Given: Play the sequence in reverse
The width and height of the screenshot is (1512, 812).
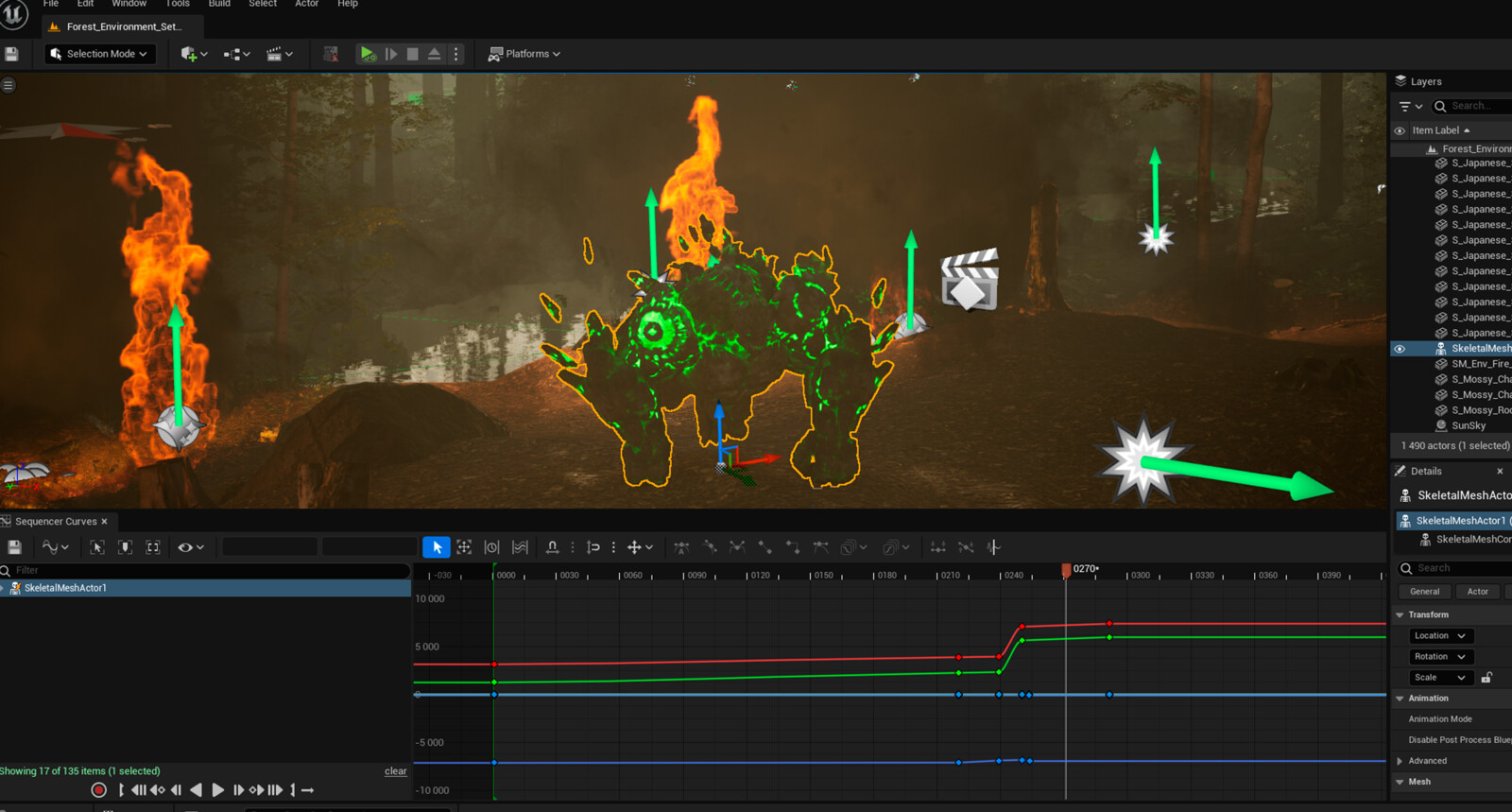Looking at the screenshot, I should [x=196, y=790].
